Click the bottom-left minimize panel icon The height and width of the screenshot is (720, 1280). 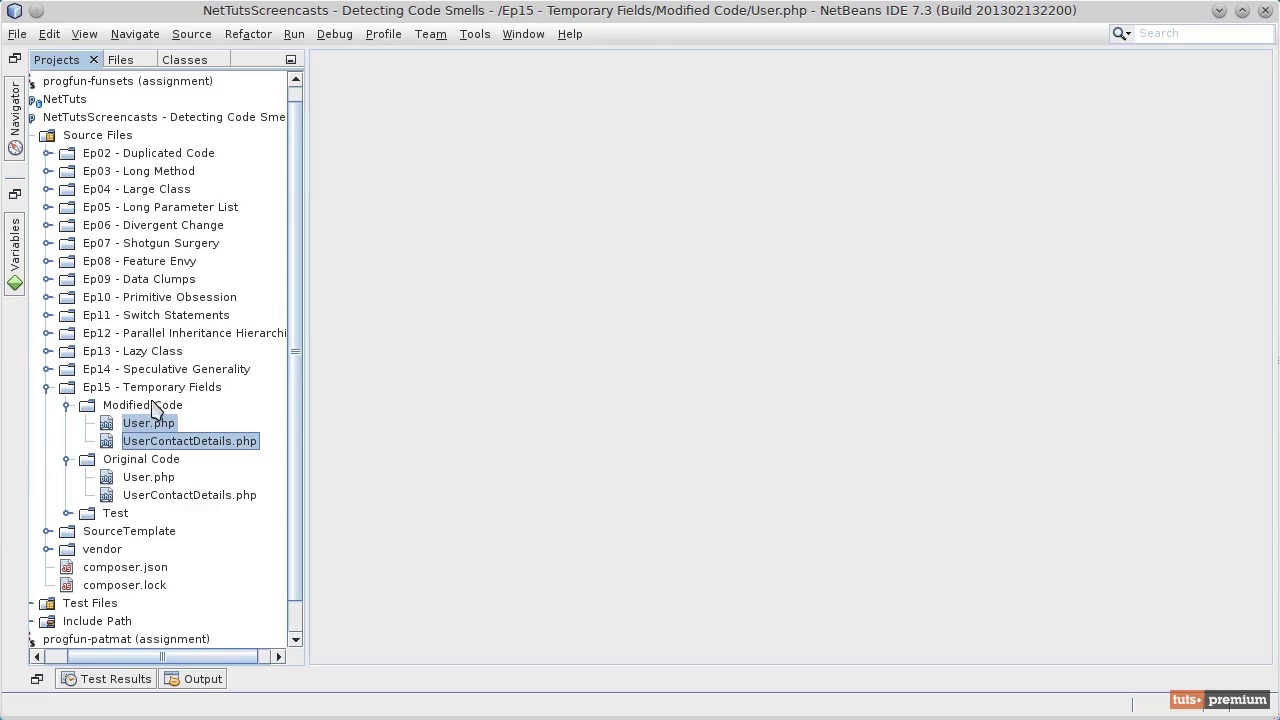pos(37,679)
